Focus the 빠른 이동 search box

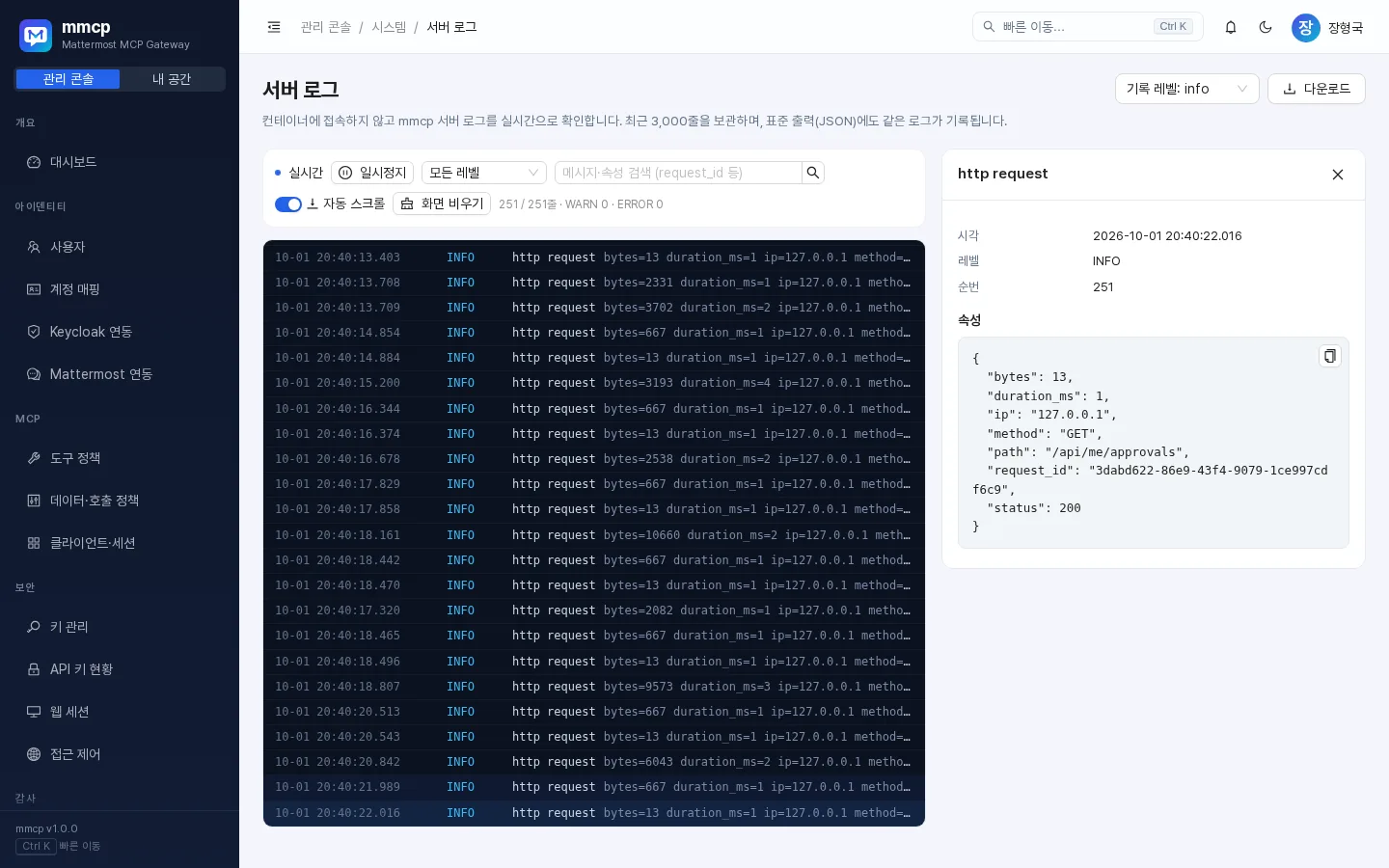click(1088, 27)
